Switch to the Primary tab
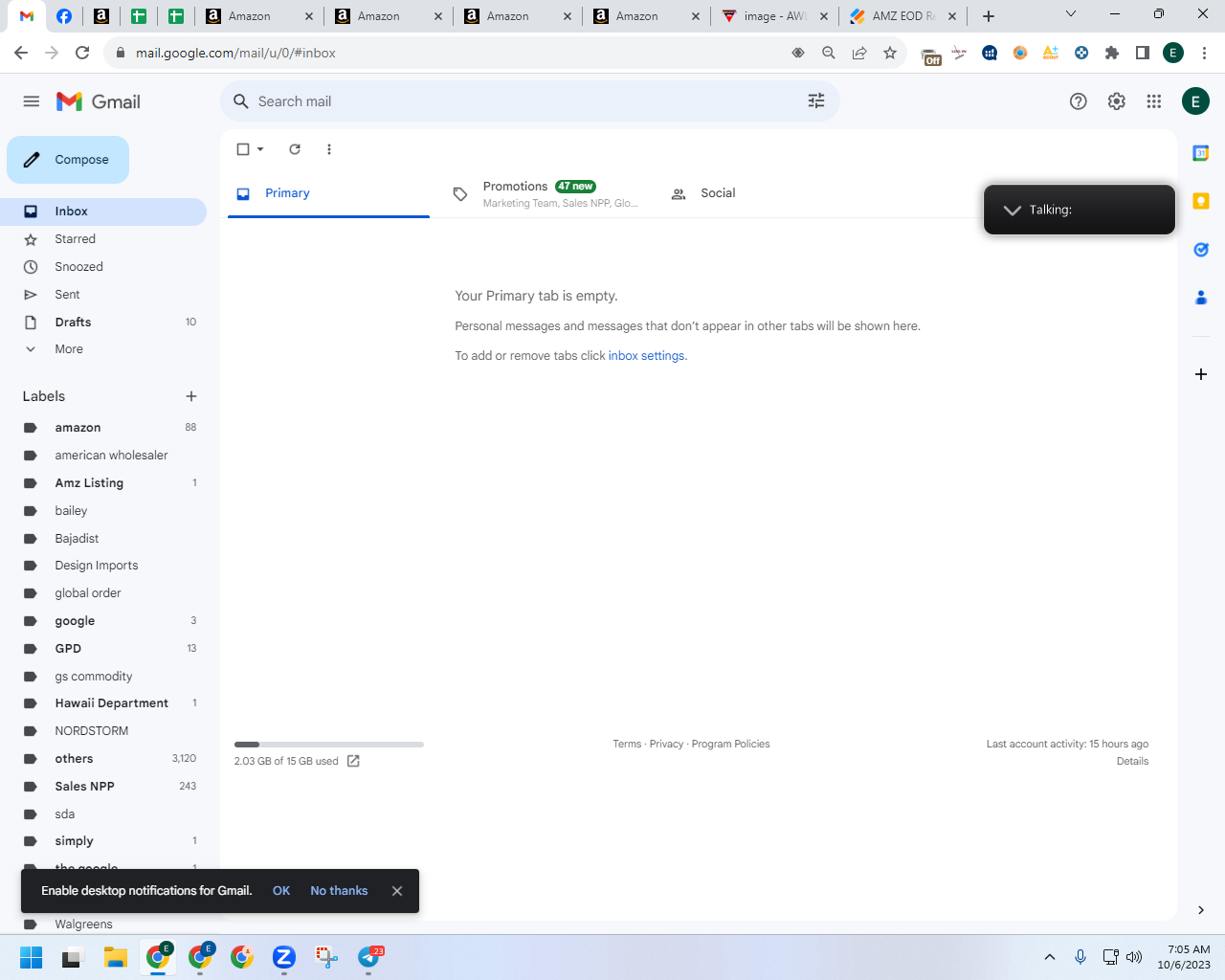Image resolution: width=1225 pixels, height=980 pixels. [328, 193]
